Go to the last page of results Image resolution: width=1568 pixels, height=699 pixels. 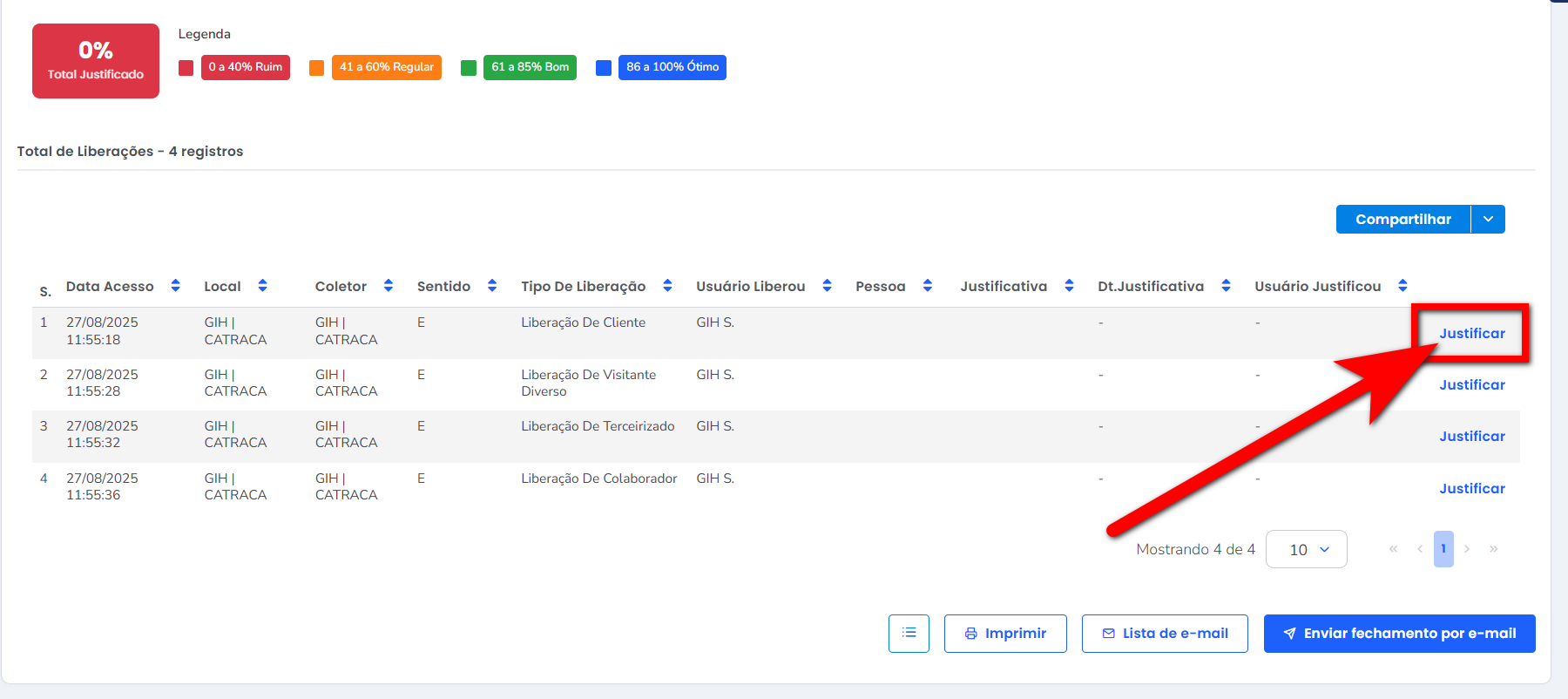[x=1493, y=549]
